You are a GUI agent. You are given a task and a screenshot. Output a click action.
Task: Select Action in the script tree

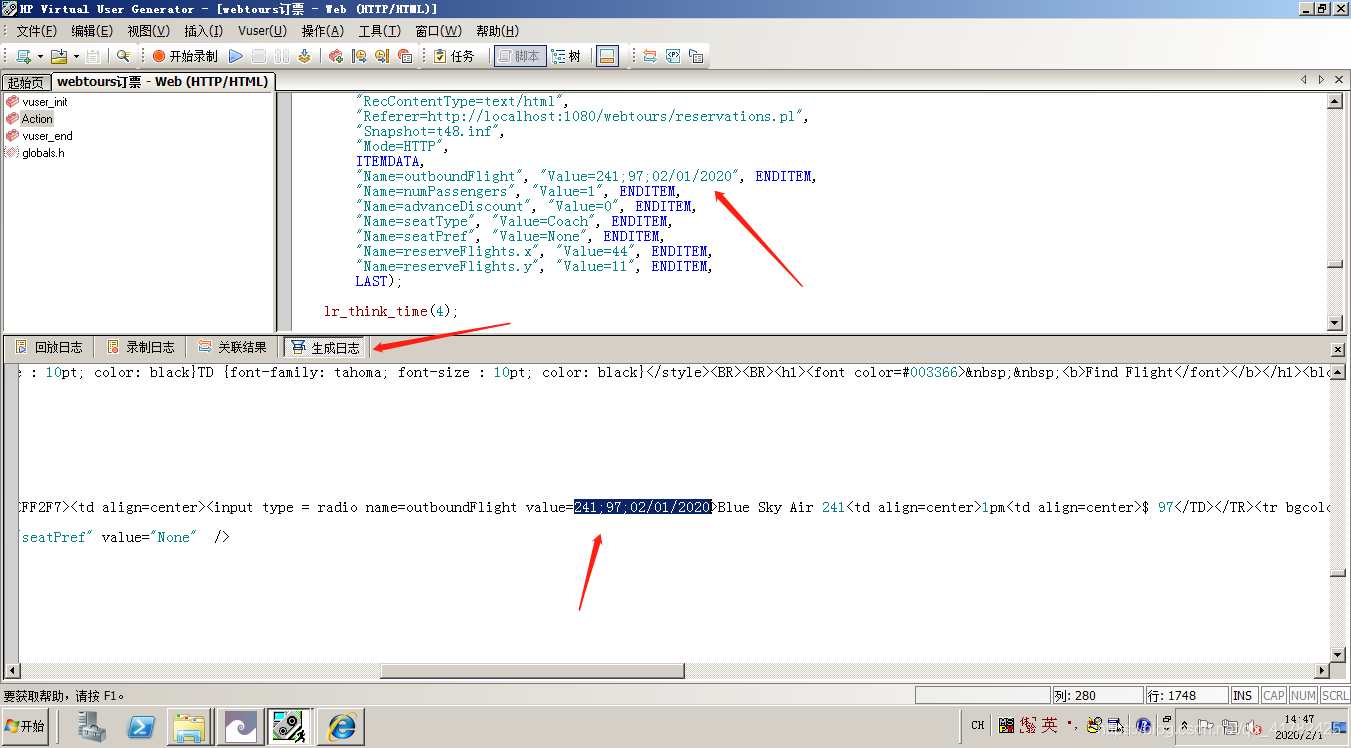pyautogui.click(x=37, y=119)
